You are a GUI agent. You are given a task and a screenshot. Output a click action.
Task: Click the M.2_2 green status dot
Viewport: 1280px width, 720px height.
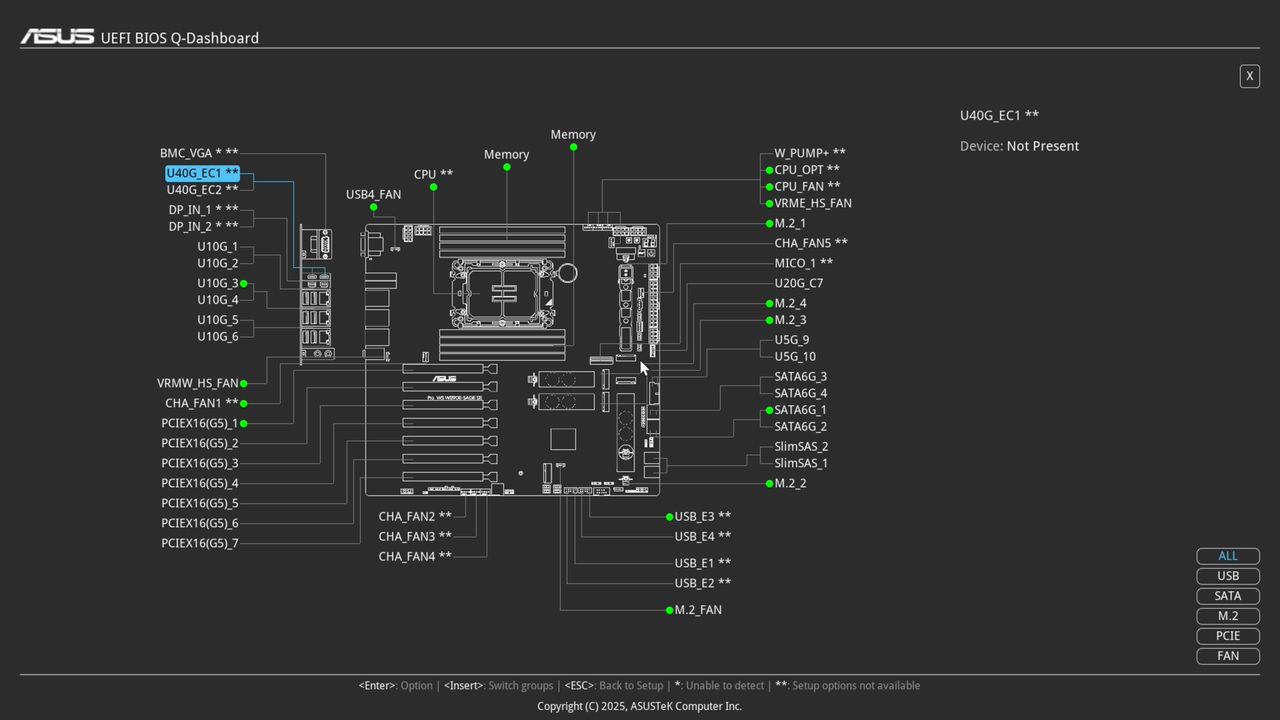(768, 483)
